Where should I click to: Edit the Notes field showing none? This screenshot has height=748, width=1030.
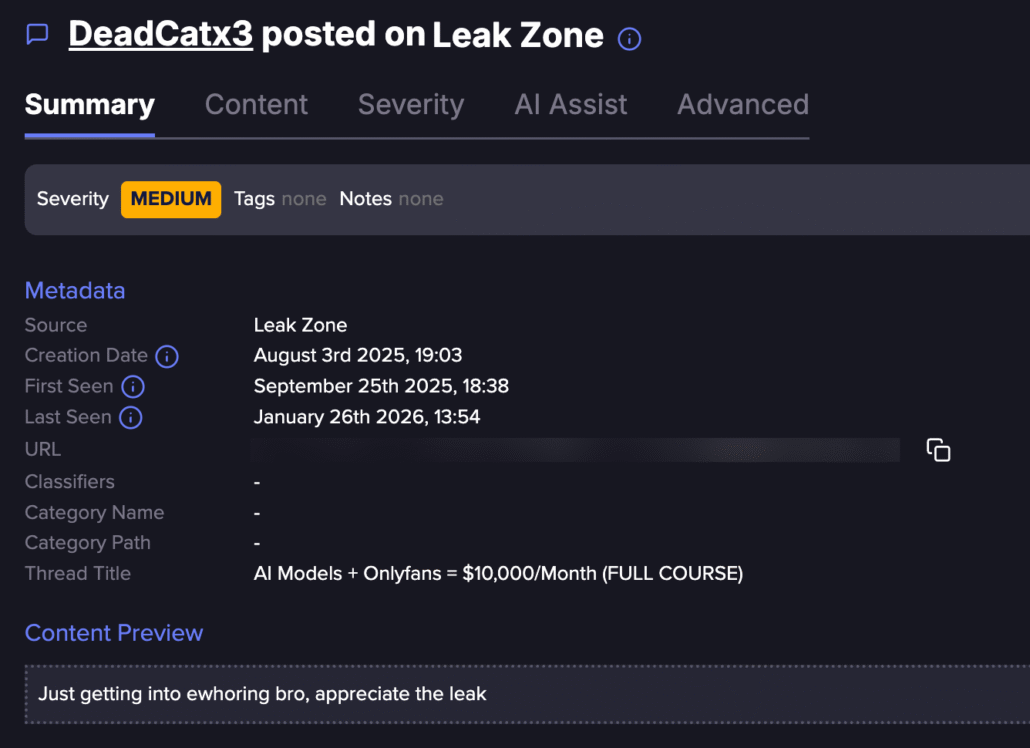click(420, 199)
